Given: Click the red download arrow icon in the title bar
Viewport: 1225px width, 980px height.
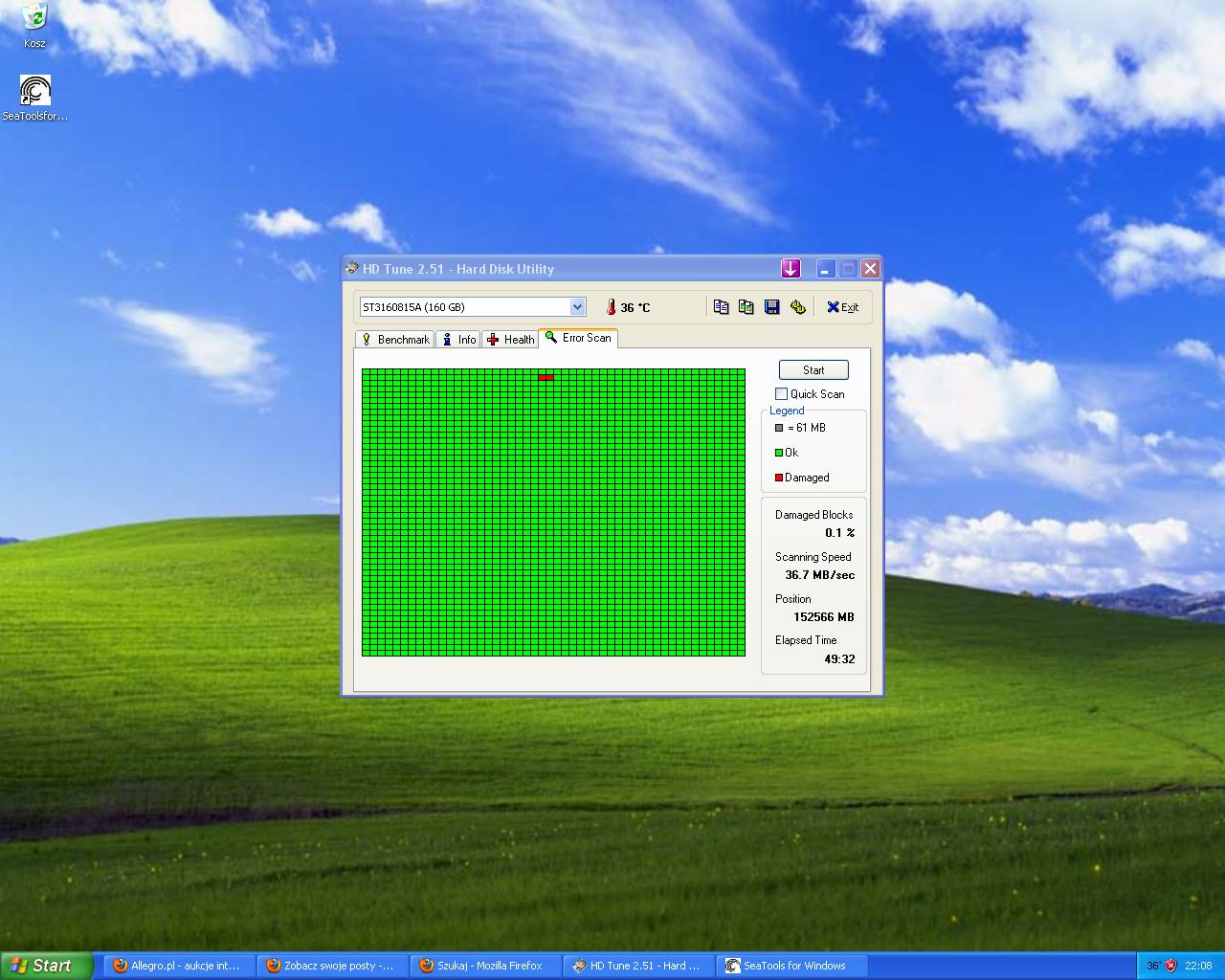Looking at the screenshot, I should 791,269.
